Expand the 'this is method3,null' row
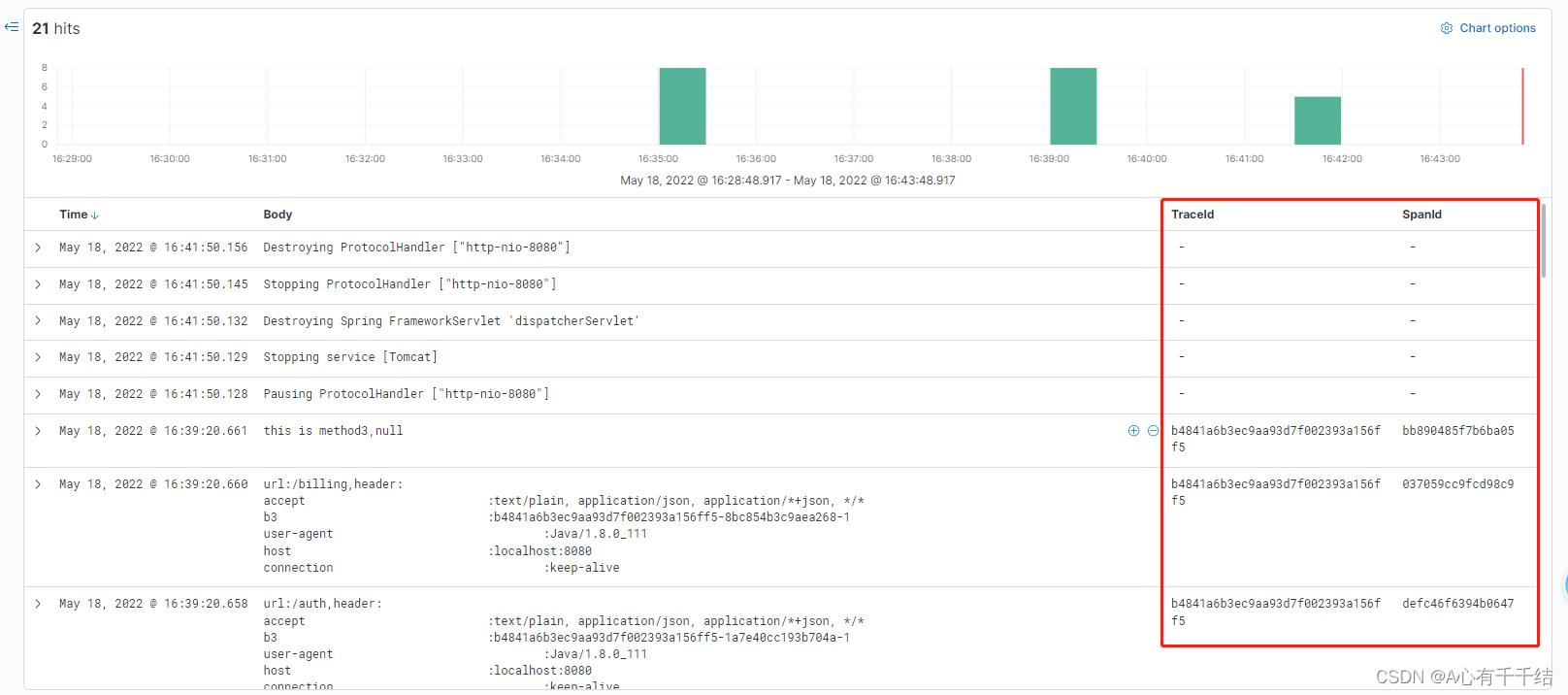 [x=38, y=431]
